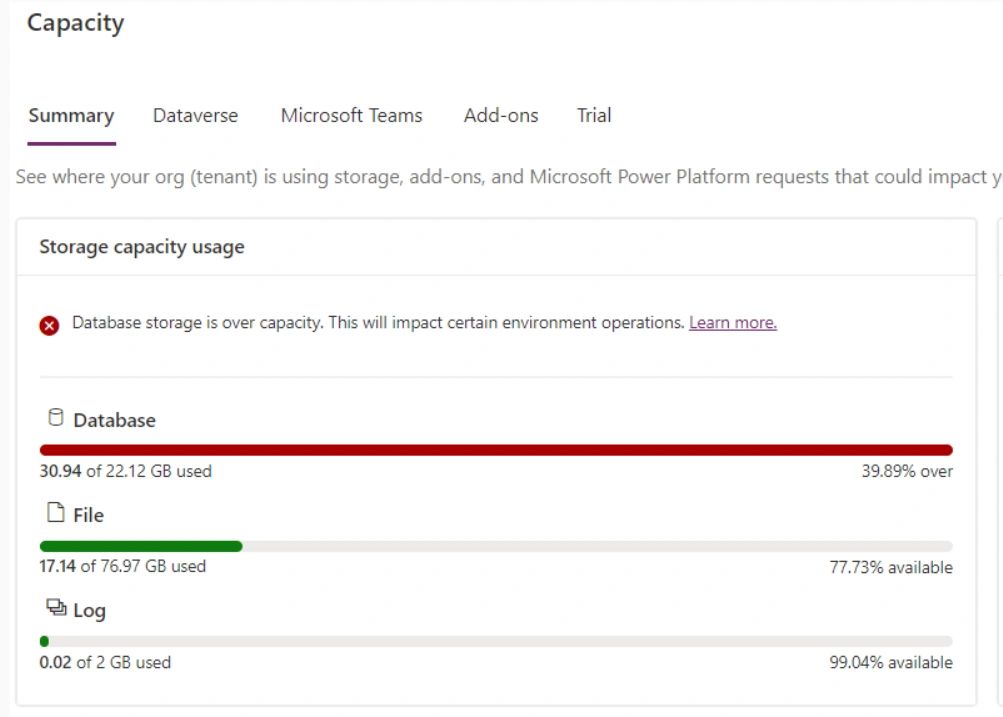
Task: Click the 17.14 of 76.97 GB used text
Action: pyautogui.click(x=122, y=566)
